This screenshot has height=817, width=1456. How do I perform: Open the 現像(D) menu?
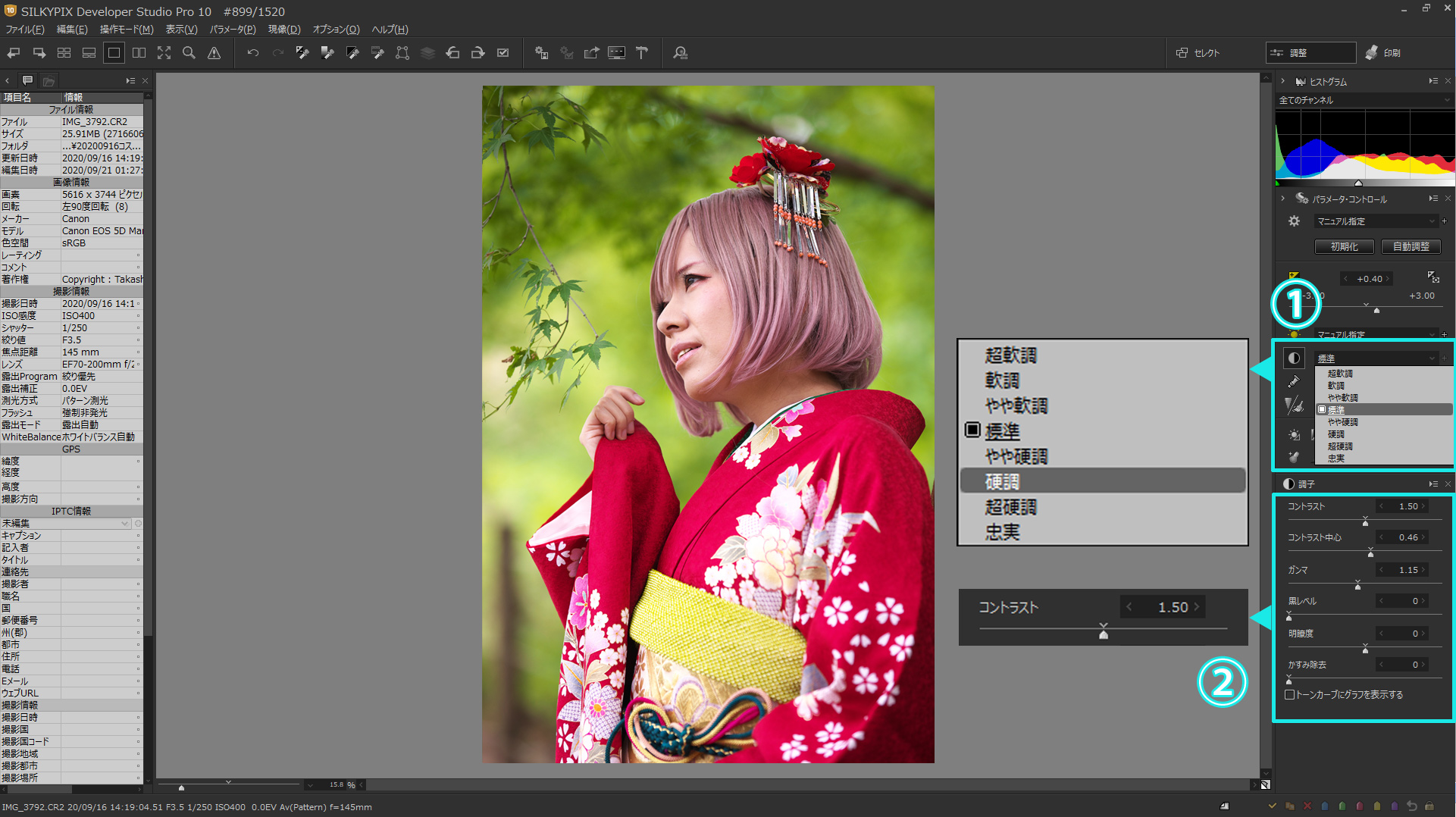tap(284, 30)
